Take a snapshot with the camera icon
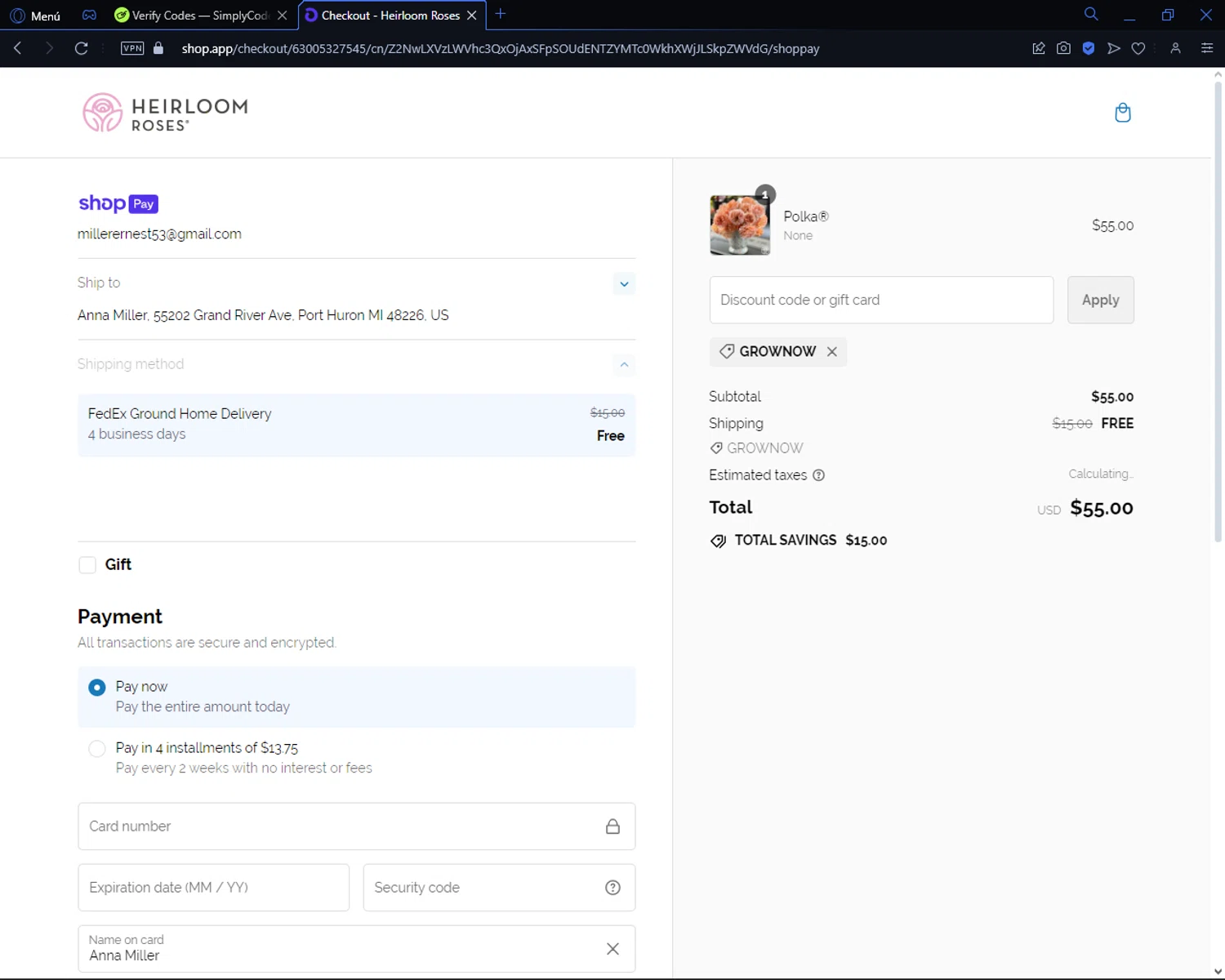Image resolution: width=1225 pixels, height=980 pixels. [1063, 48]
